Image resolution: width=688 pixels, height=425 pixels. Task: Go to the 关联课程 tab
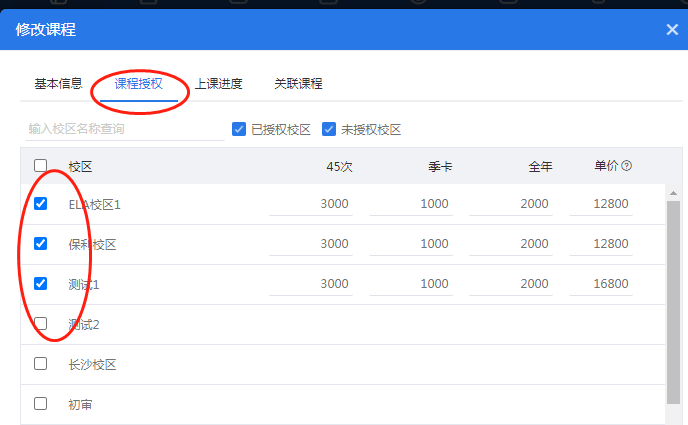(x=298, y=84)
